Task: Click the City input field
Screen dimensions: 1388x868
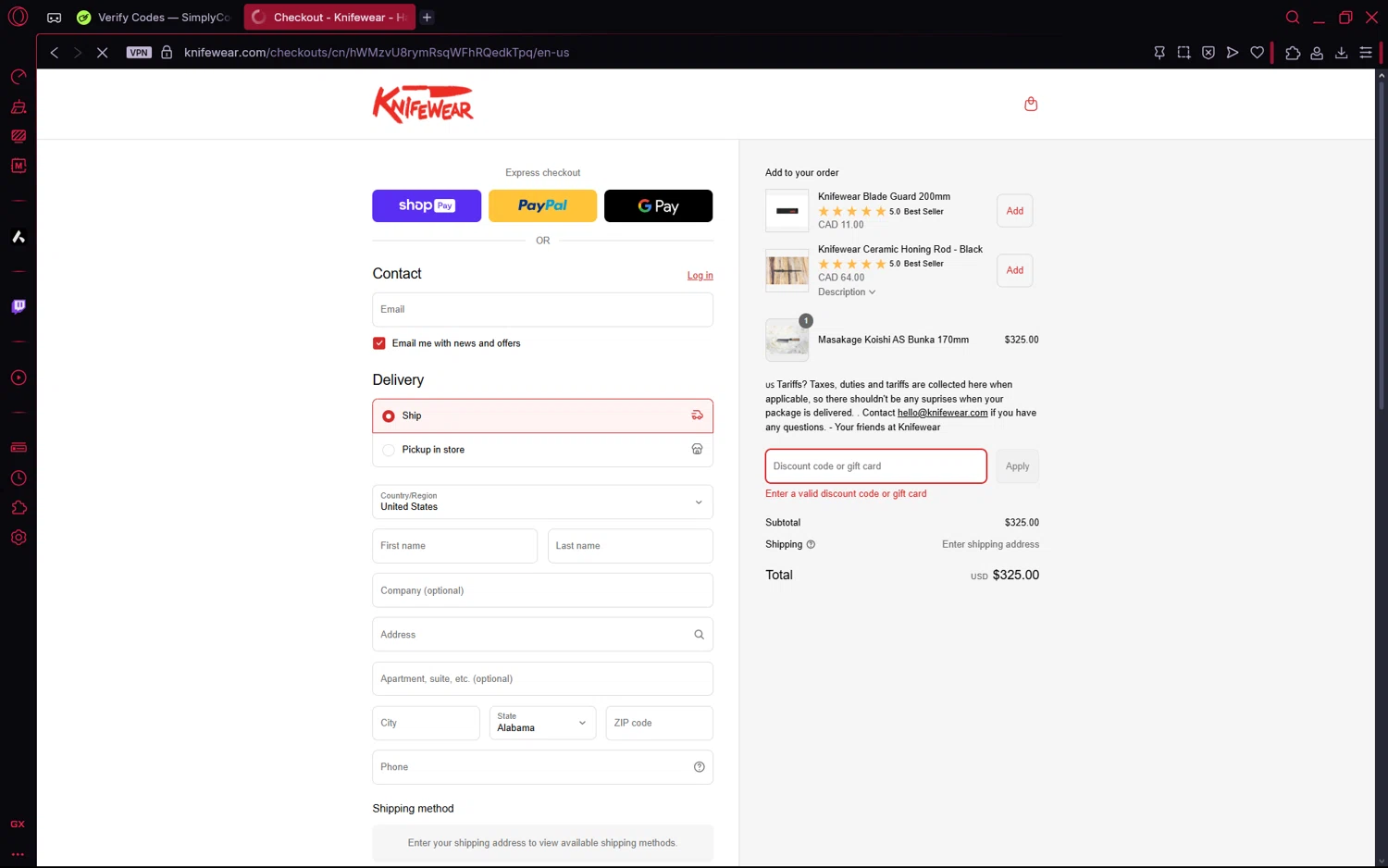Action: coord(426,723)
